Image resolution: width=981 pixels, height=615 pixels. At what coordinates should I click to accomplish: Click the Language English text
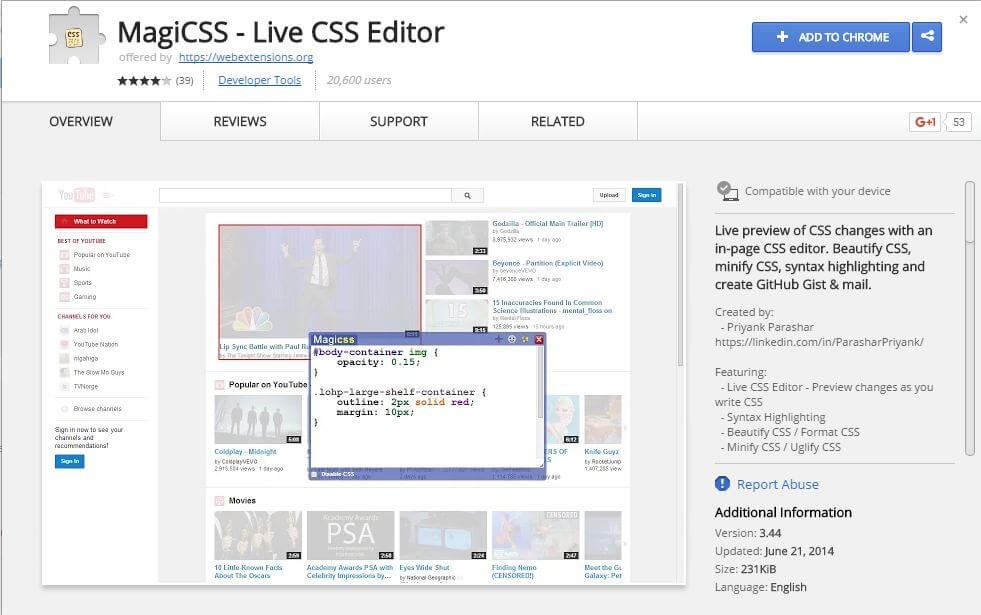pos(760,587)
